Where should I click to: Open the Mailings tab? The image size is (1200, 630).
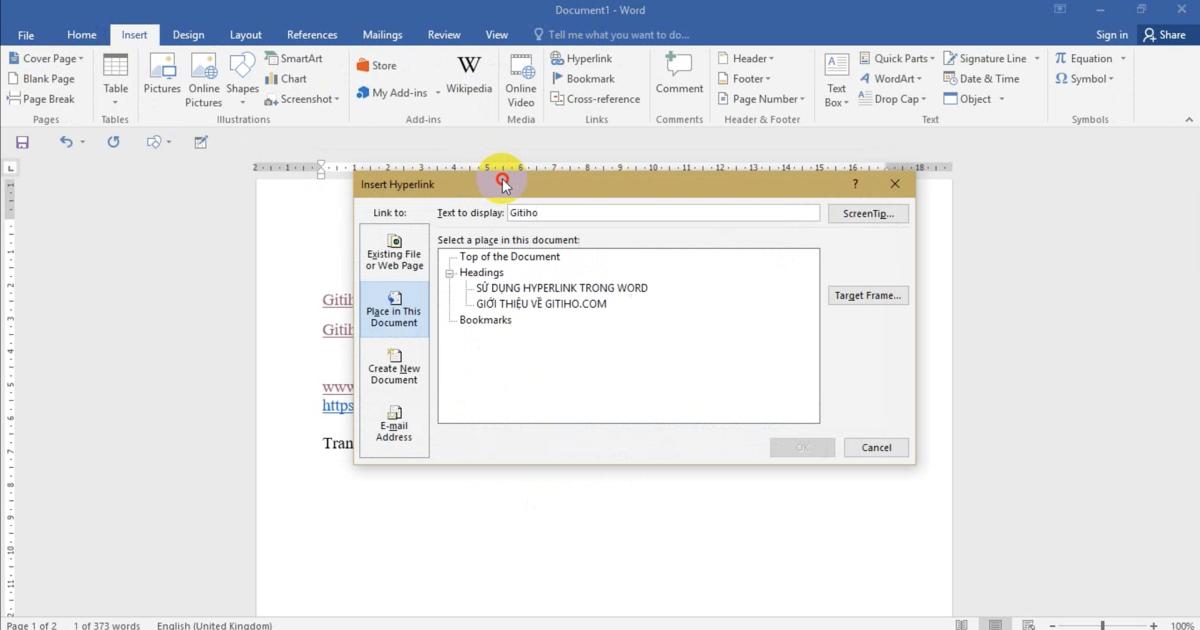coord(382,34)
